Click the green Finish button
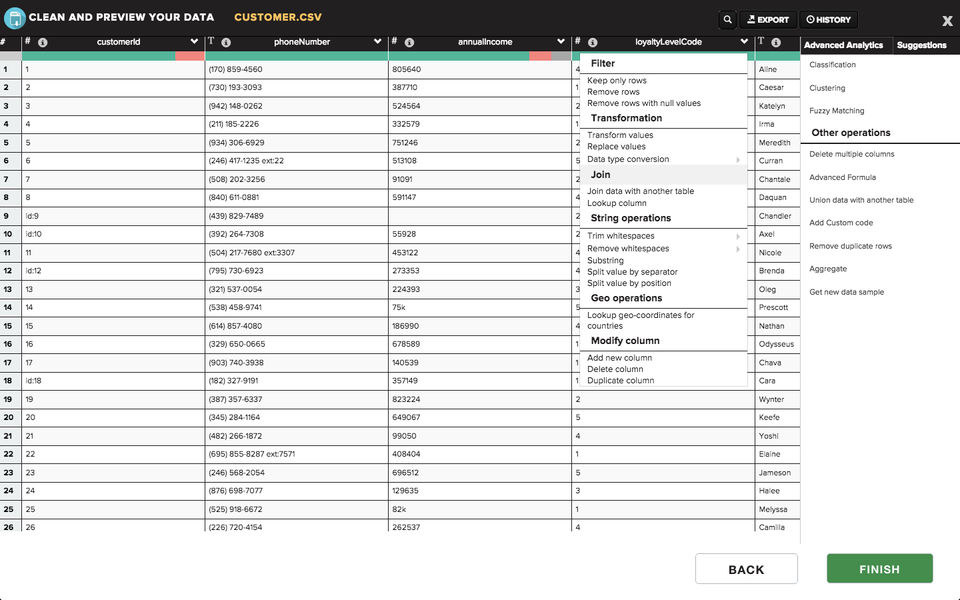960x600 pixels. tap(879, 569)
